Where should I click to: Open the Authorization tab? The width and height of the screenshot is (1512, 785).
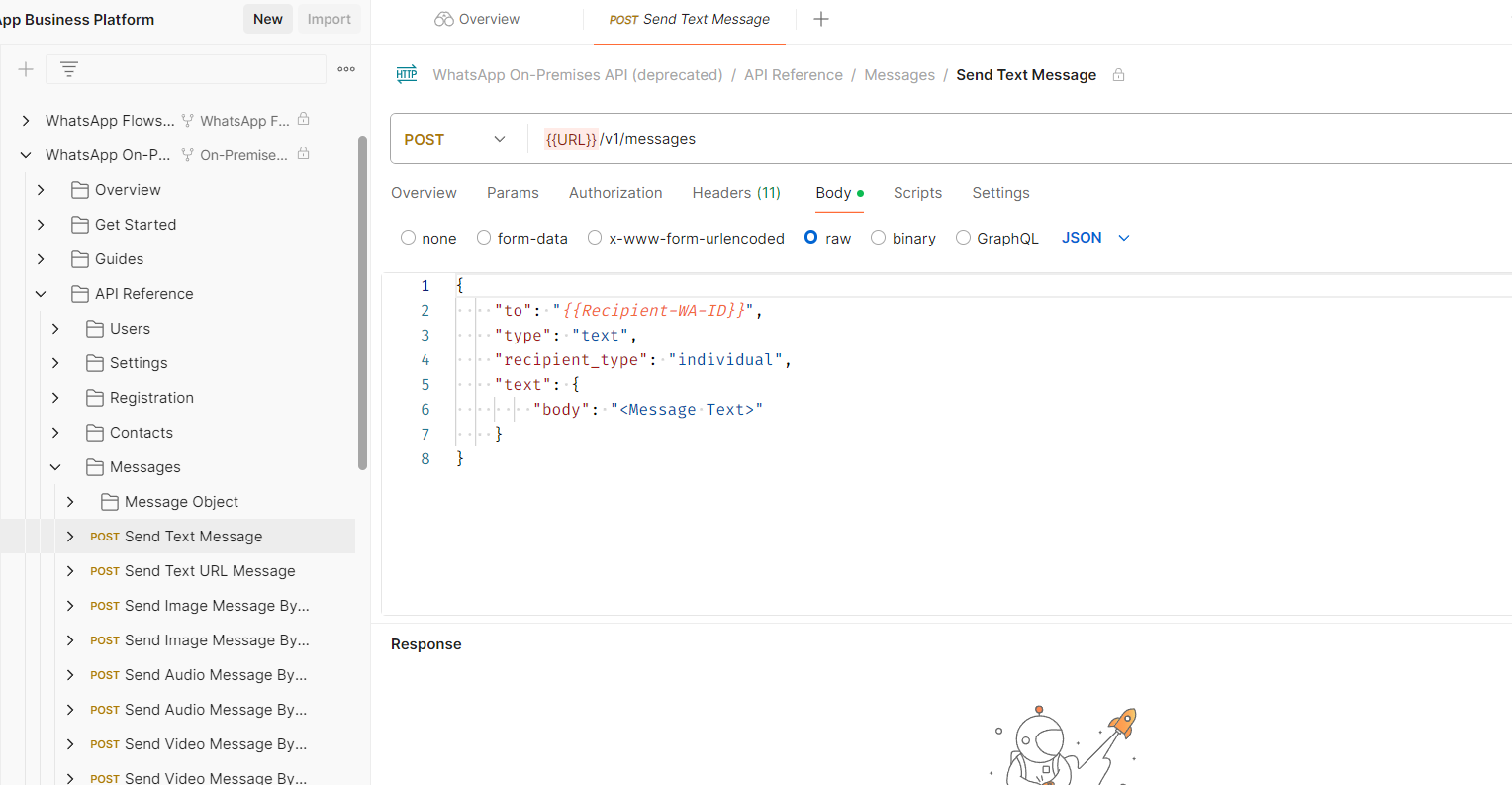click(x=615, y=193)
